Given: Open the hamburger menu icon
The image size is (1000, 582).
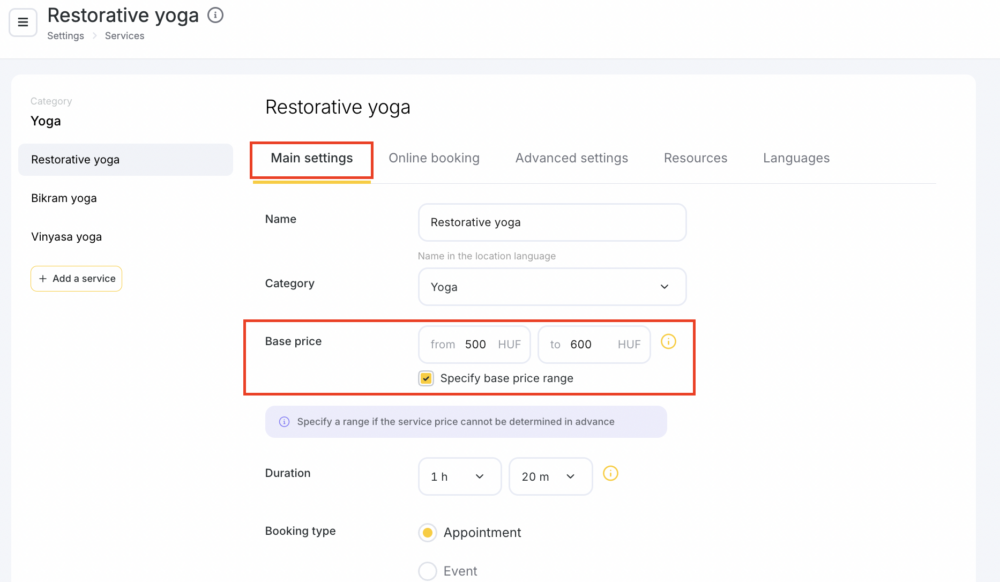Looking at the screenshot, I should (x=23, y=22).
